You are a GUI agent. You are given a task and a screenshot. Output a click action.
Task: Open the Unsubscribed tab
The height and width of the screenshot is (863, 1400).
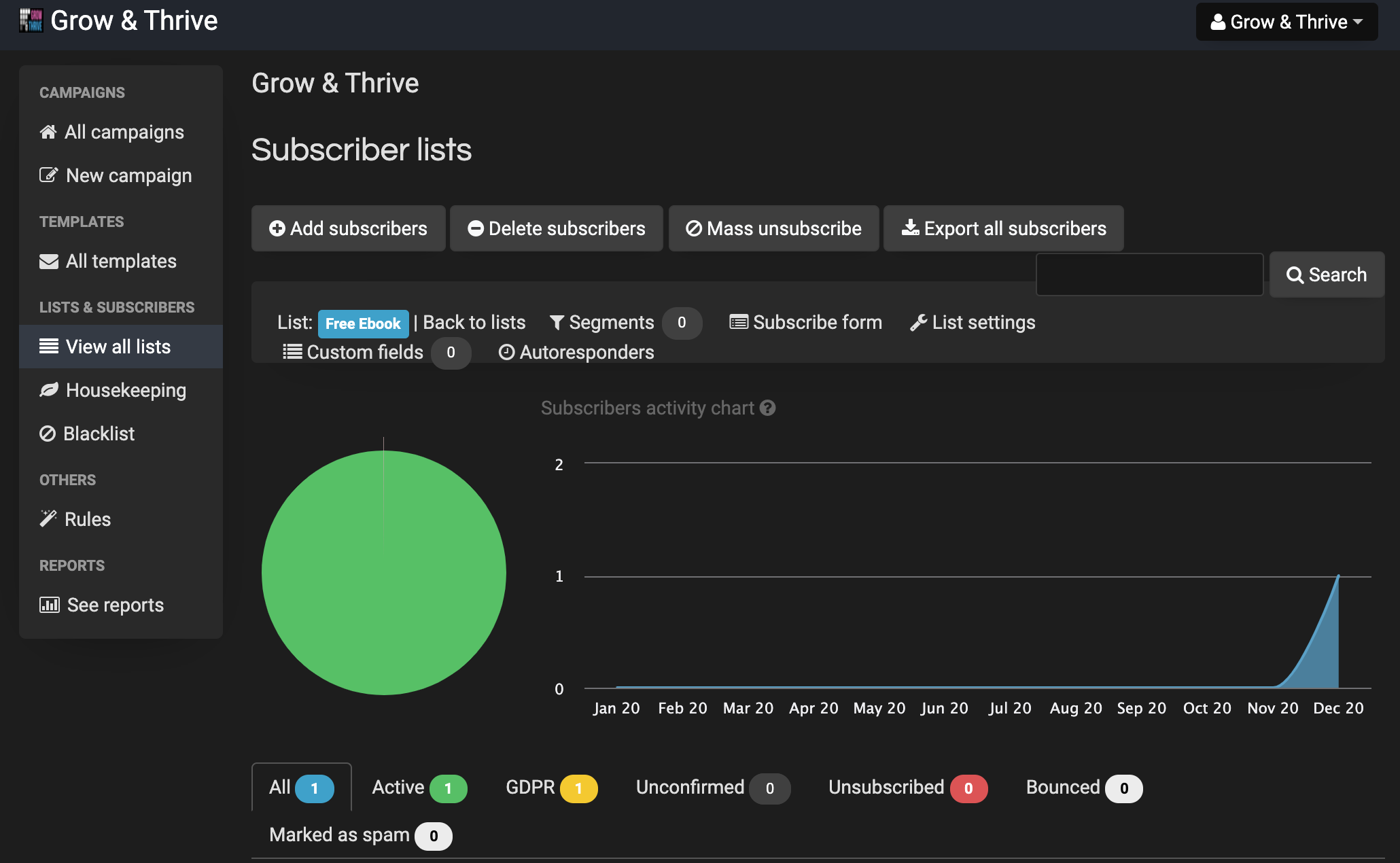point(907,788)
